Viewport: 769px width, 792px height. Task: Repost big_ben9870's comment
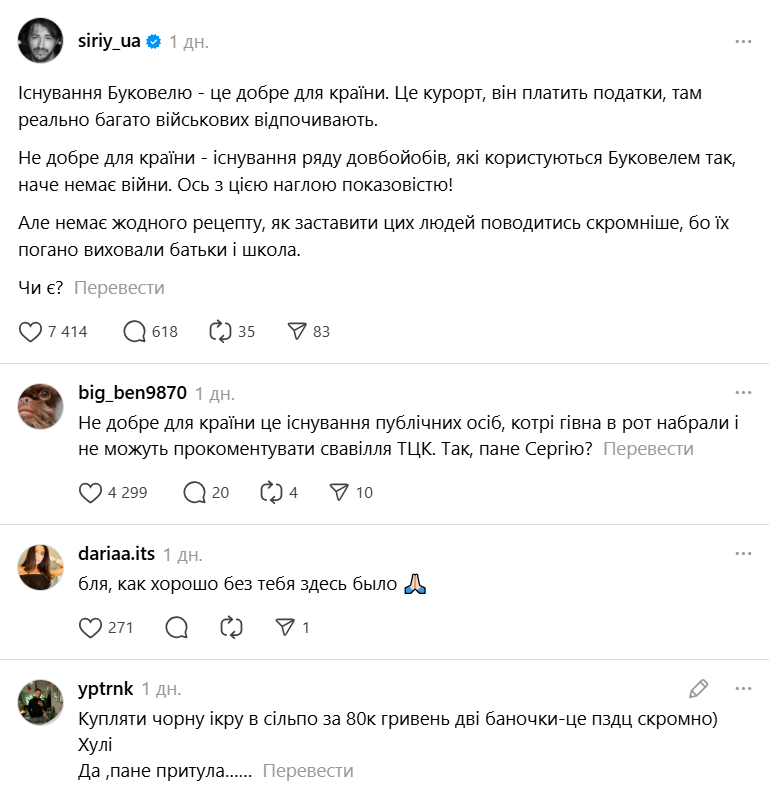tap(271, 492)
